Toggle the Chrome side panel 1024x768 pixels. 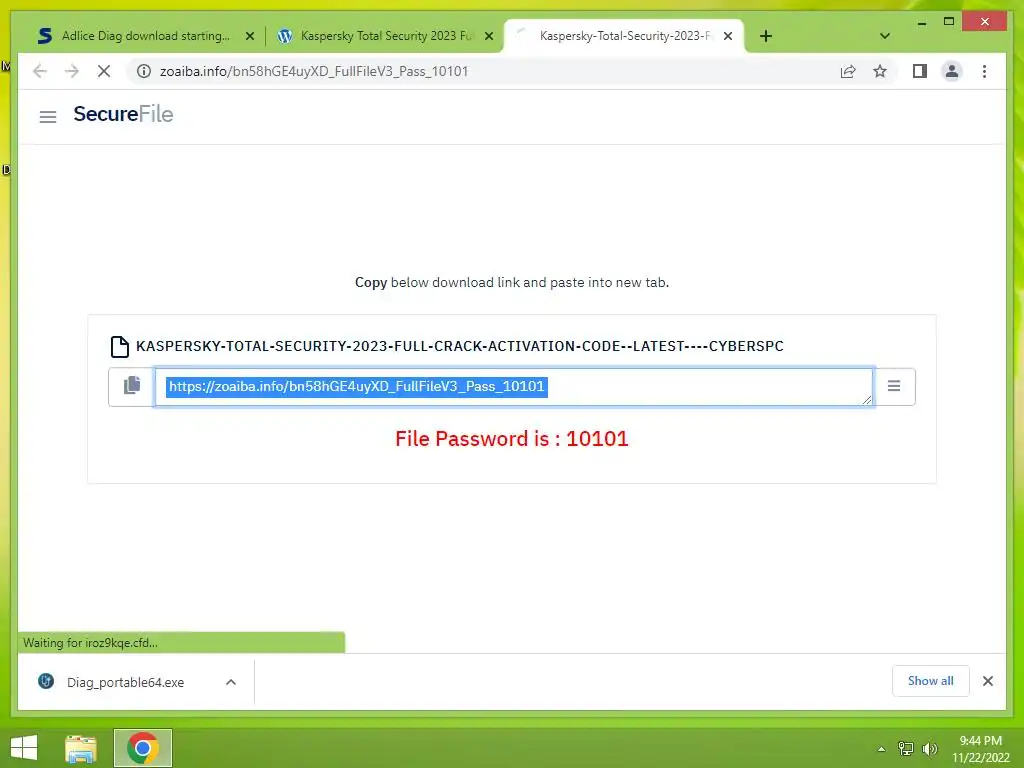pos(920,71)
